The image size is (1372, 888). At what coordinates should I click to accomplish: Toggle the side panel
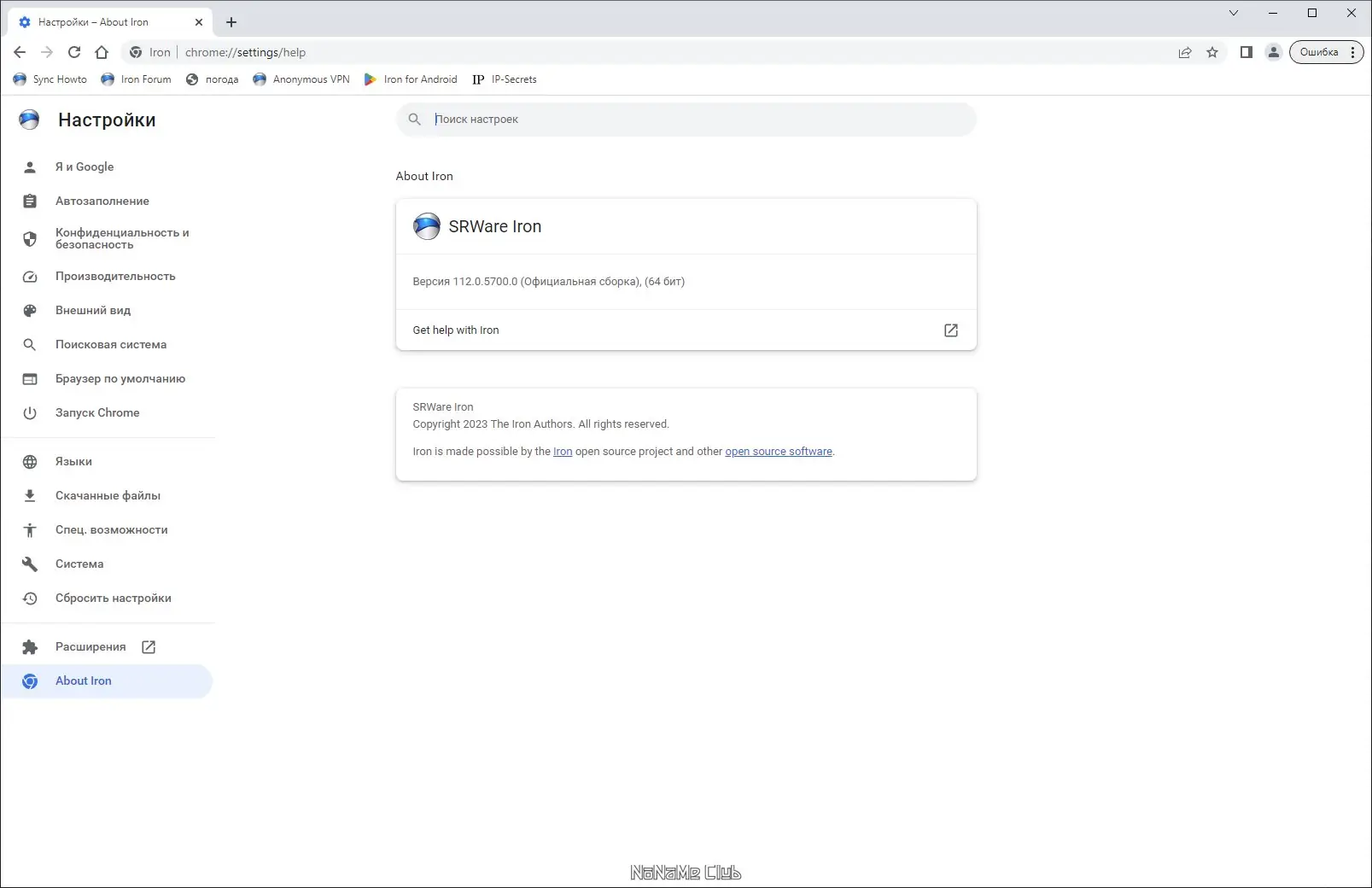coord(1245,52)
